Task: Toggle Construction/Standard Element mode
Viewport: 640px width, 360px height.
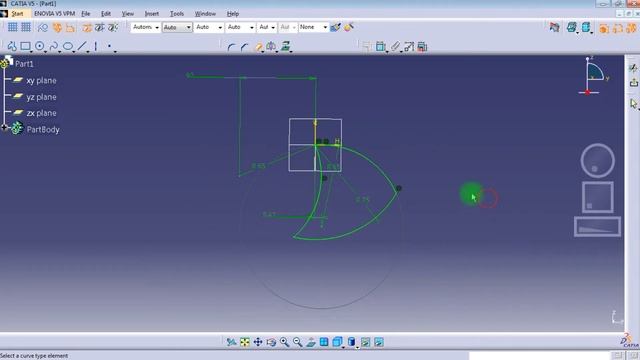Action: click(x=42, y=27)
